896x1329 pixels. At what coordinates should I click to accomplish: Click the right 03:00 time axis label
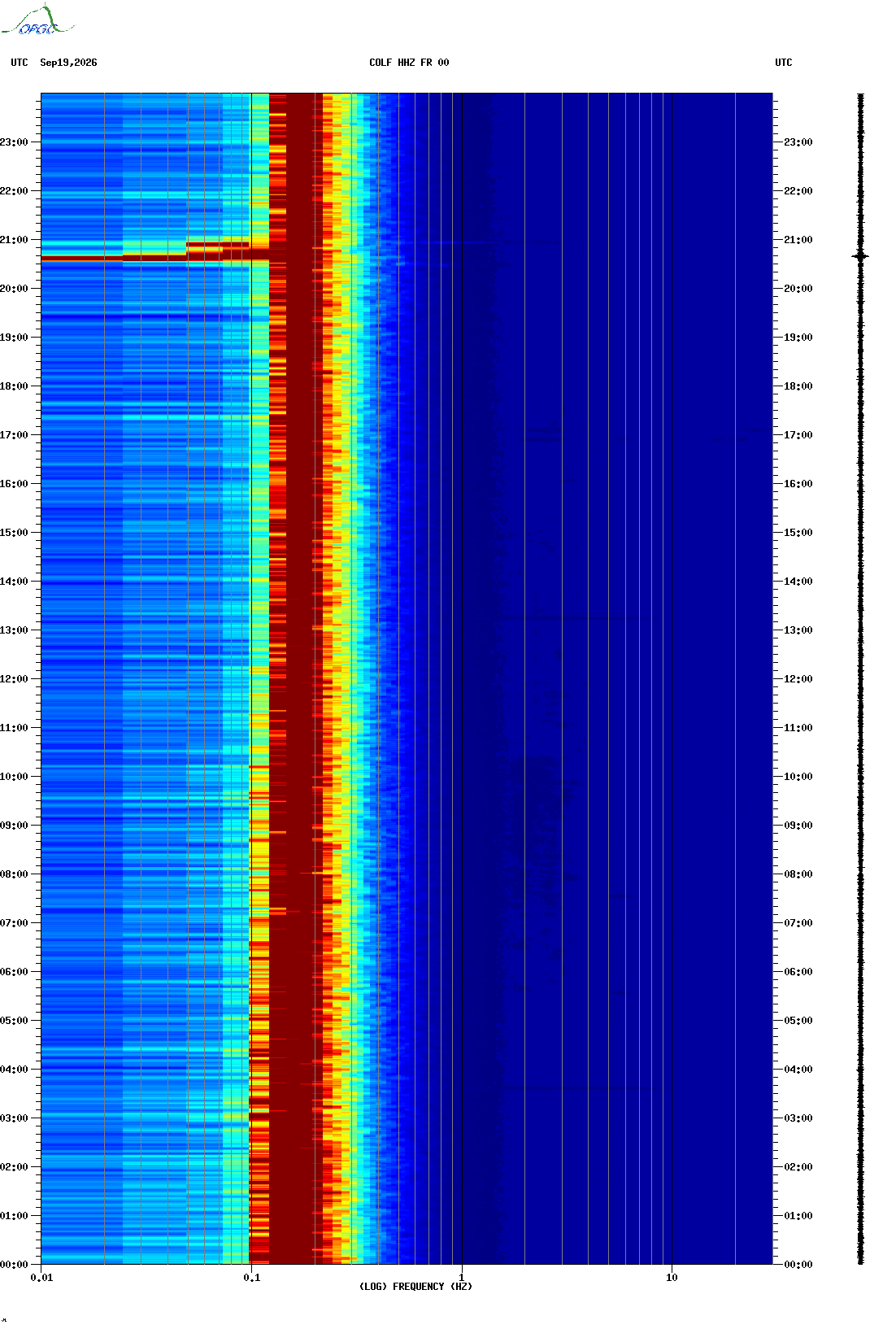pyautogui.click(x=798, y=1118)
